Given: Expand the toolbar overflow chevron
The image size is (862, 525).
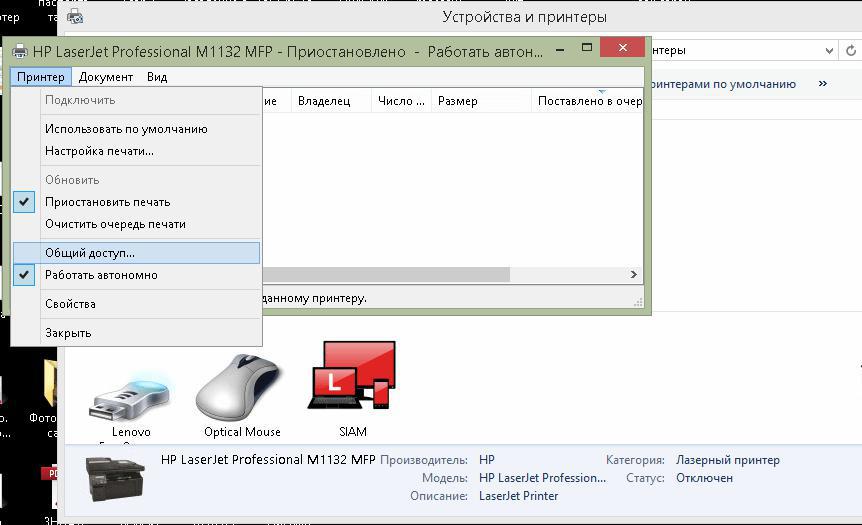Looking at the screenshot, I should coord(822,84).
